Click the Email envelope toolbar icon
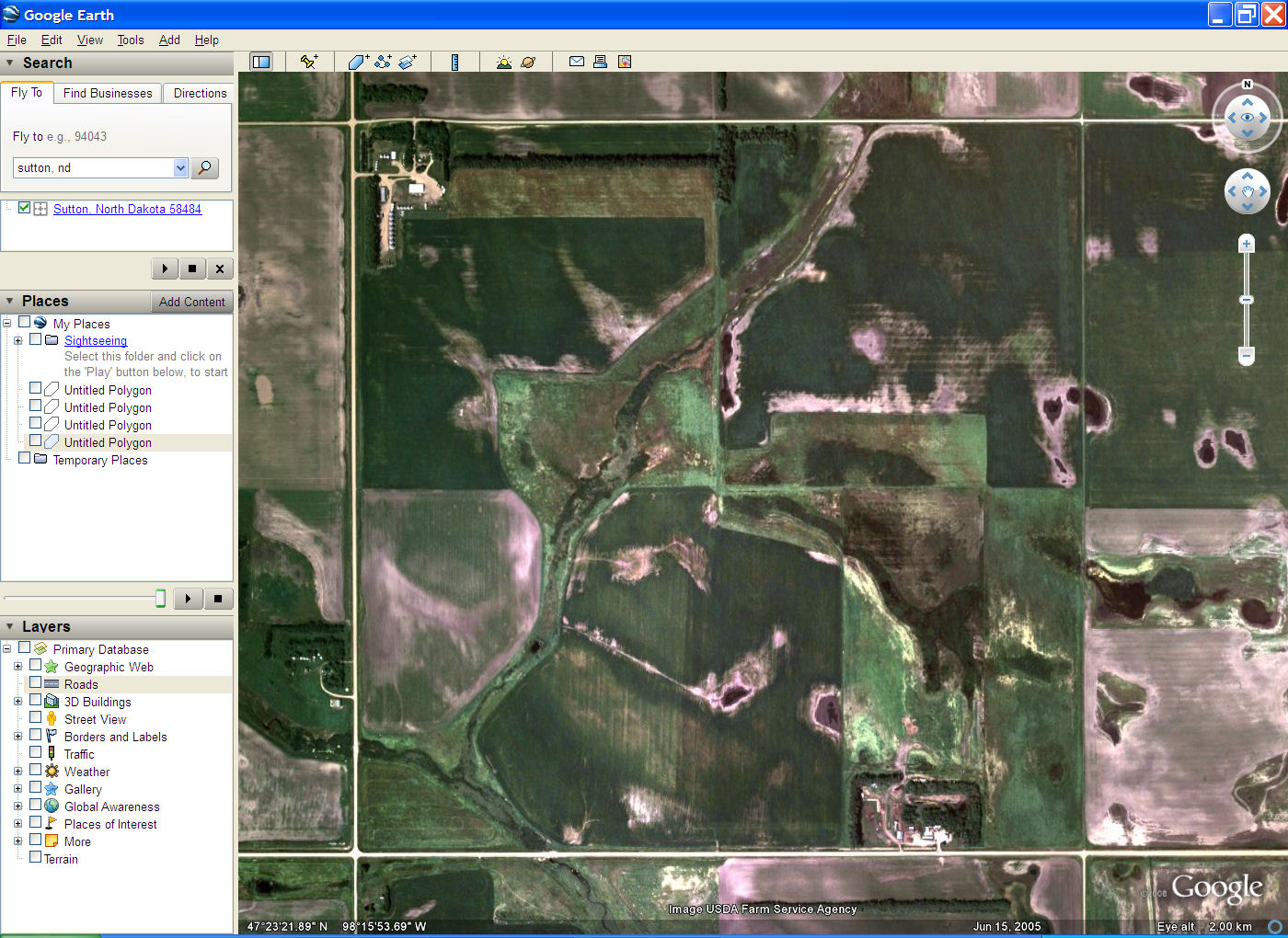Viewport: 1288px width, 938px height. [x=577, y=62]
